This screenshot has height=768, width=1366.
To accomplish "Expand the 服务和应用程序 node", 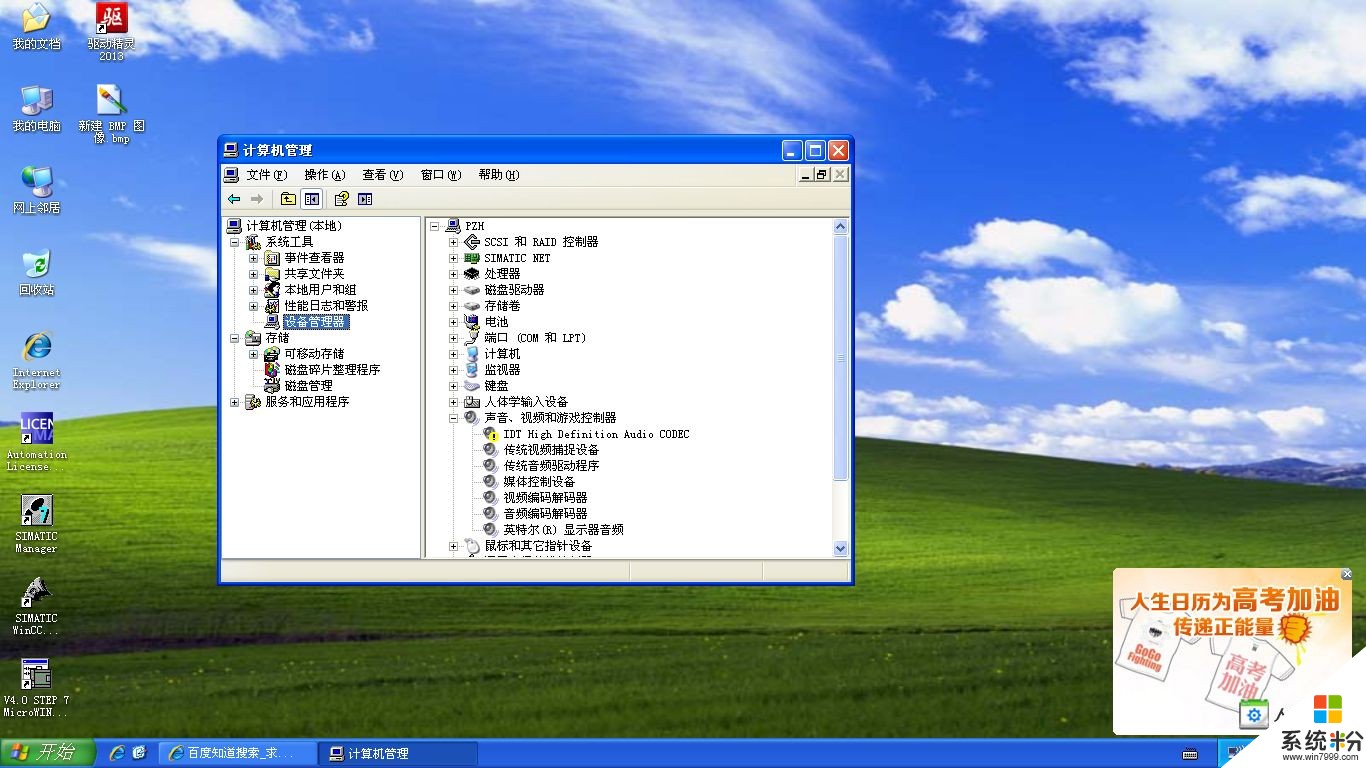I will 235,402.
